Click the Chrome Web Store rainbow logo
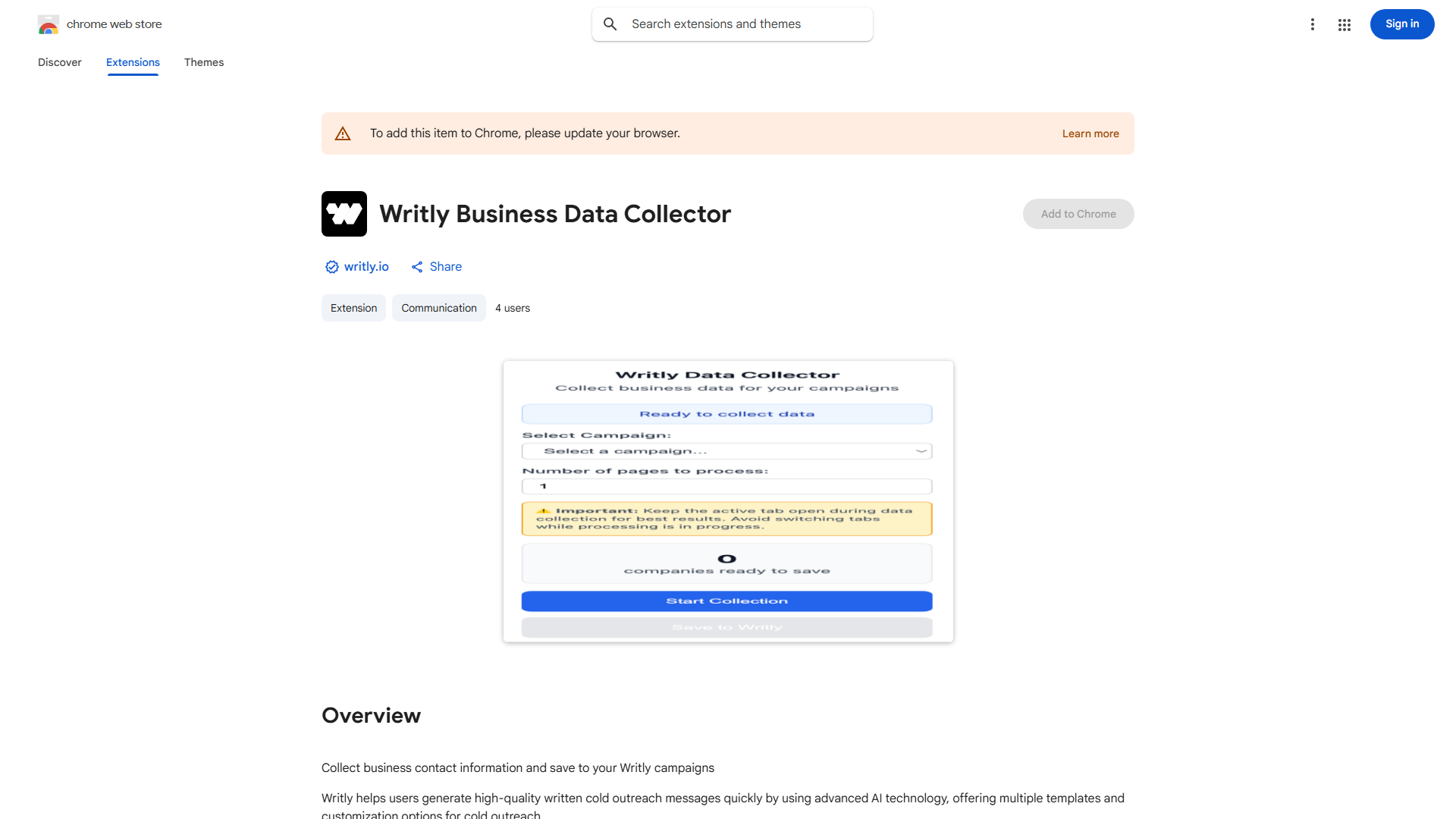 tap(48, 25)
